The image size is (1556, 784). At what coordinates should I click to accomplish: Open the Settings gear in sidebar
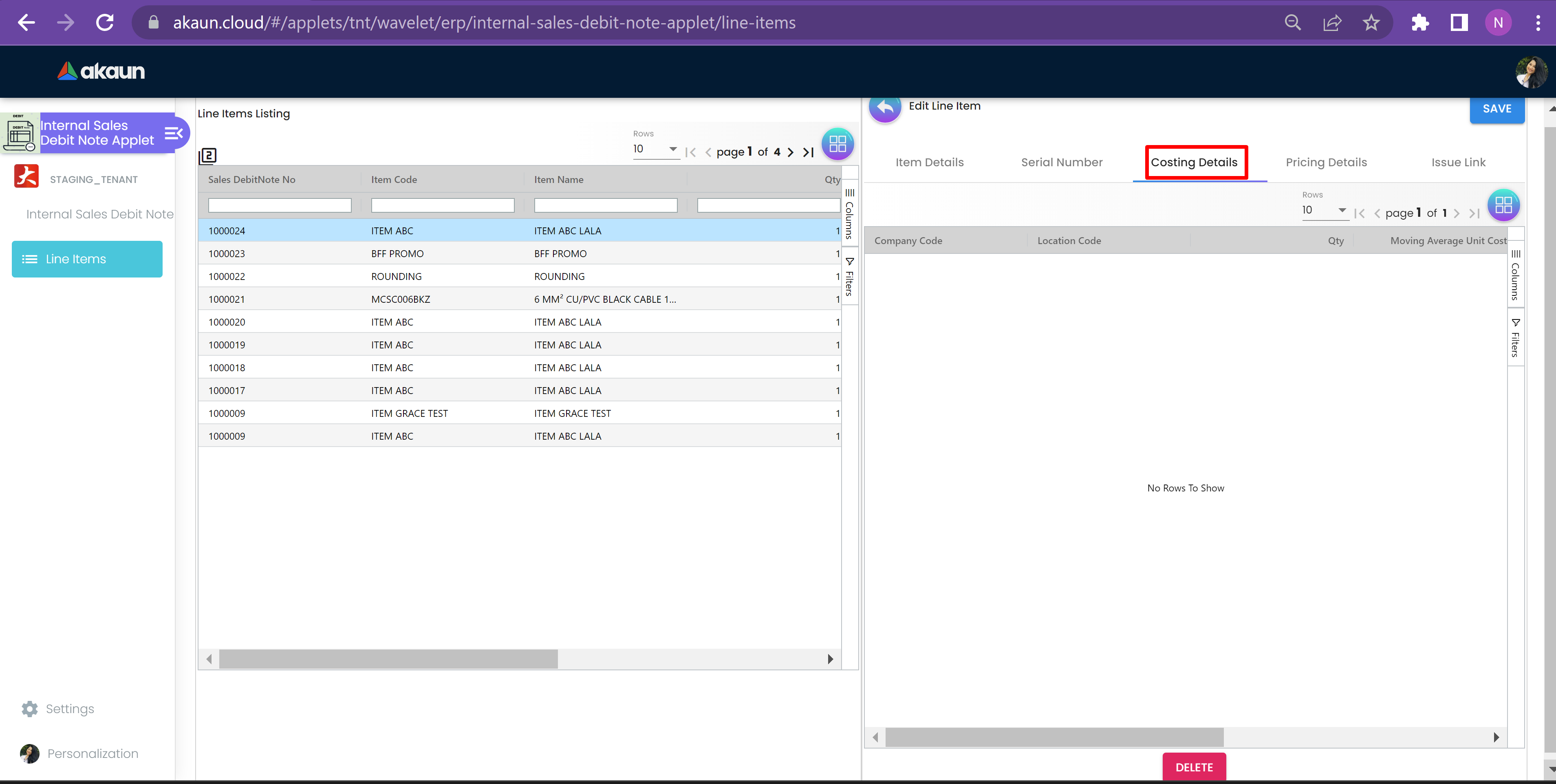pos(30,709)
